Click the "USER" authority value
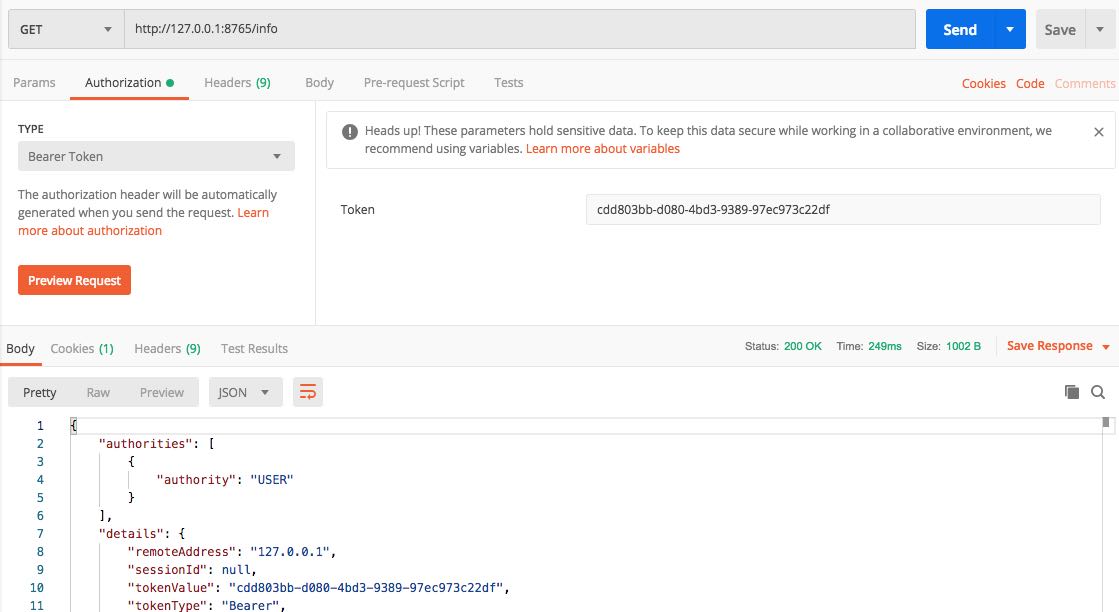This screenshot has height=612, width=1119. click(272, 480)
